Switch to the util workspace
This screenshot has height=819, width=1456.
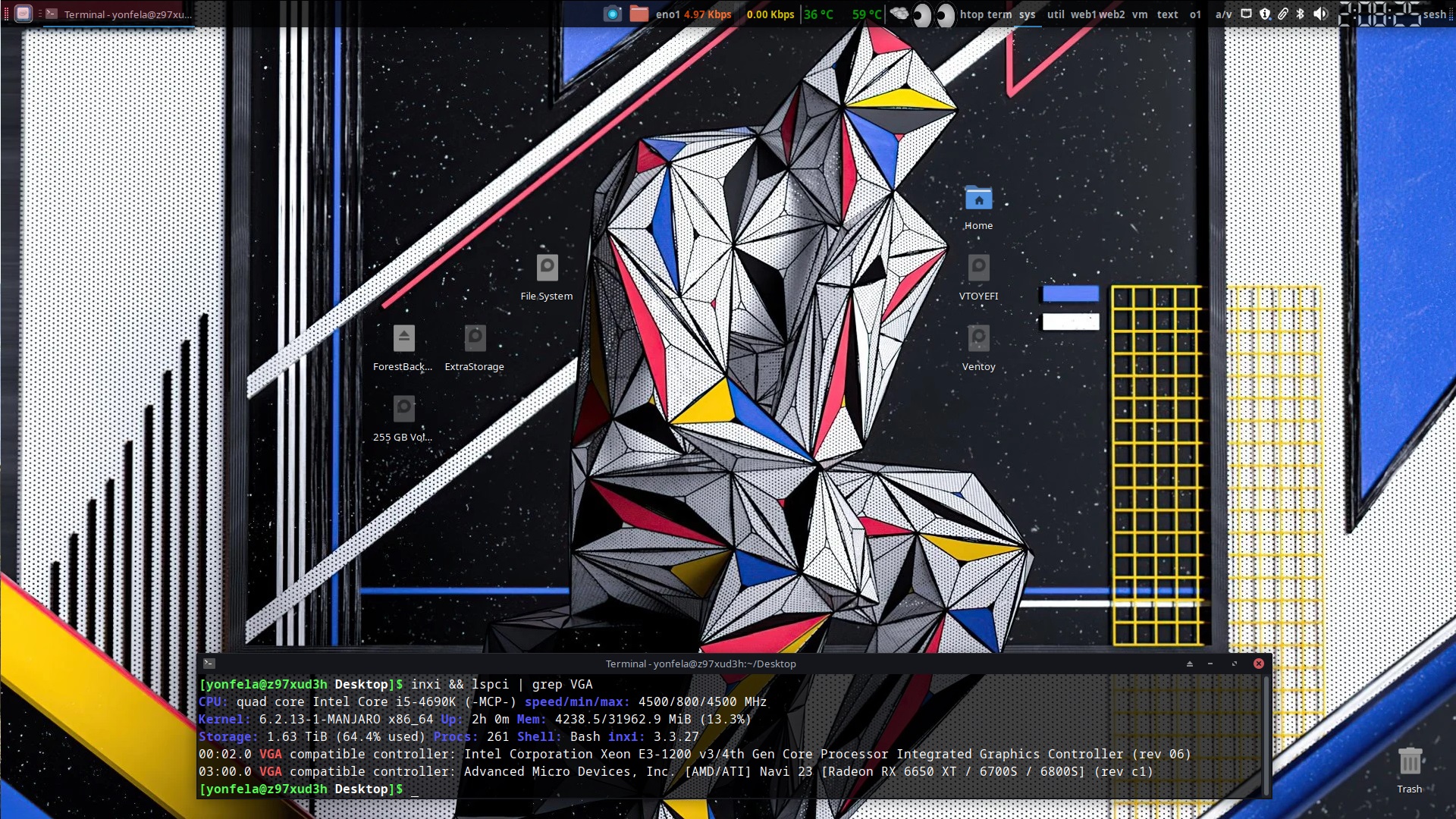coord(1056,14)
